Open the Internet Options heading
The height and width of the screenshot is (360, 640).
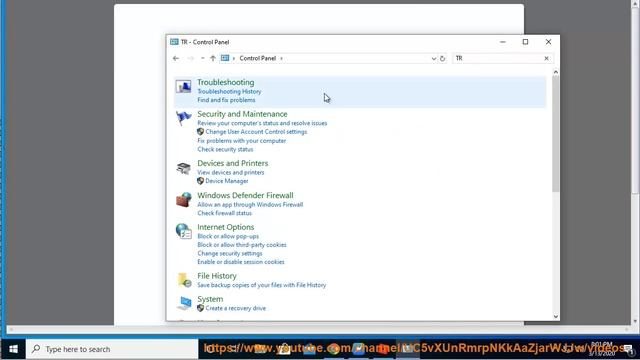click(x=226, y=227)
